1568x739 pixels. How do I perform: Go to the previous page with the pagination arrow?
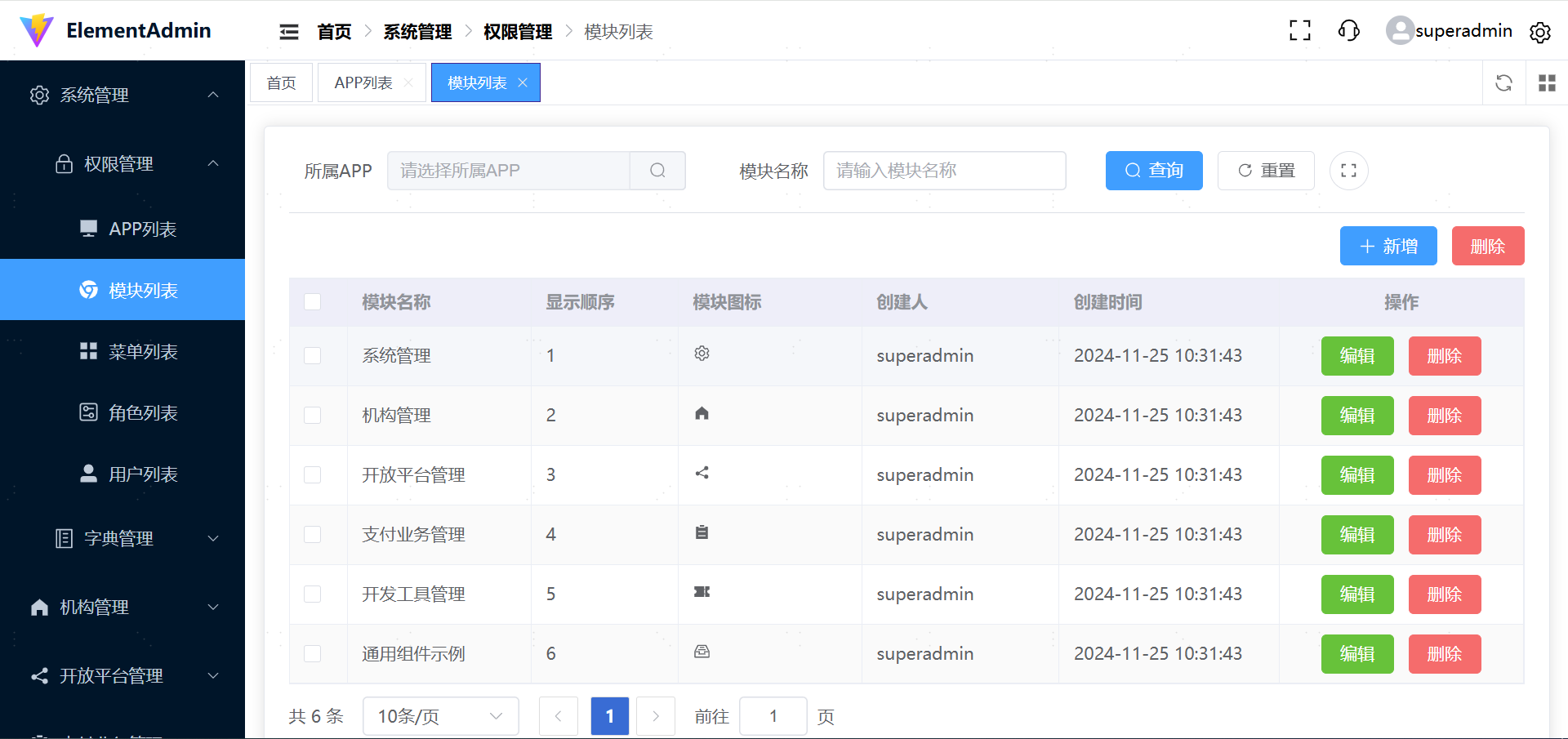[x=559, y=716]
